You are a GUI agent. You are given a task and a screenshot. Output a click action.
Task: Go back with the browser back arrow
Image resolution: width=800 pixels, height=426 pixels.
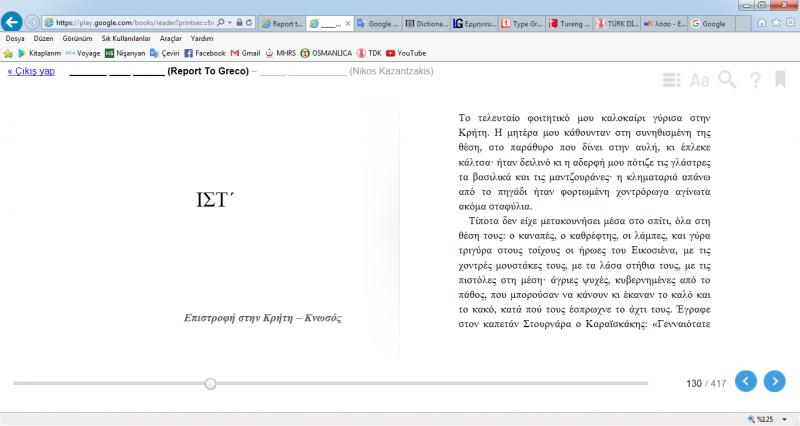(x=12, y=22)
